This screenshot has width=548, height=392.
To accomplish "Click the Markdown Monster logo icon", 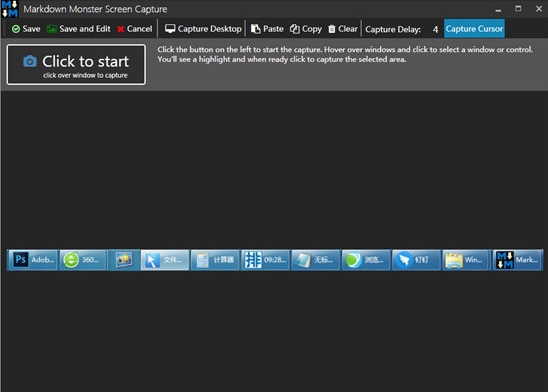I will coord(10,9).
